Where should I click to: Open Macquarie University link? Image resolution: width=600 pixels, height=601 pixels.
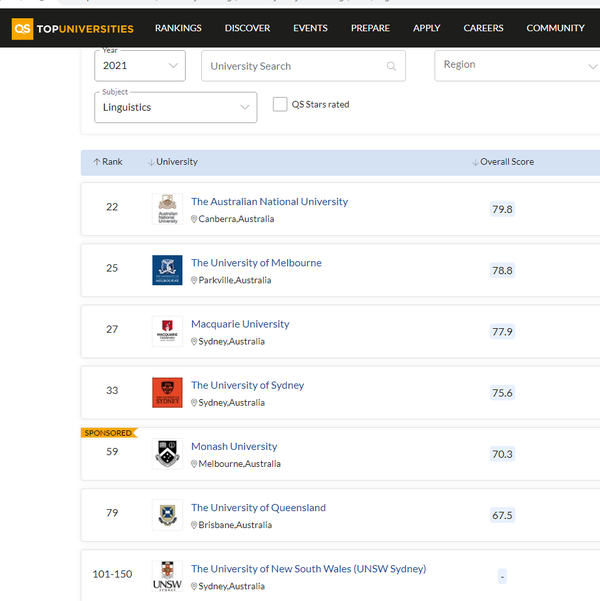[x=240, y=324]
